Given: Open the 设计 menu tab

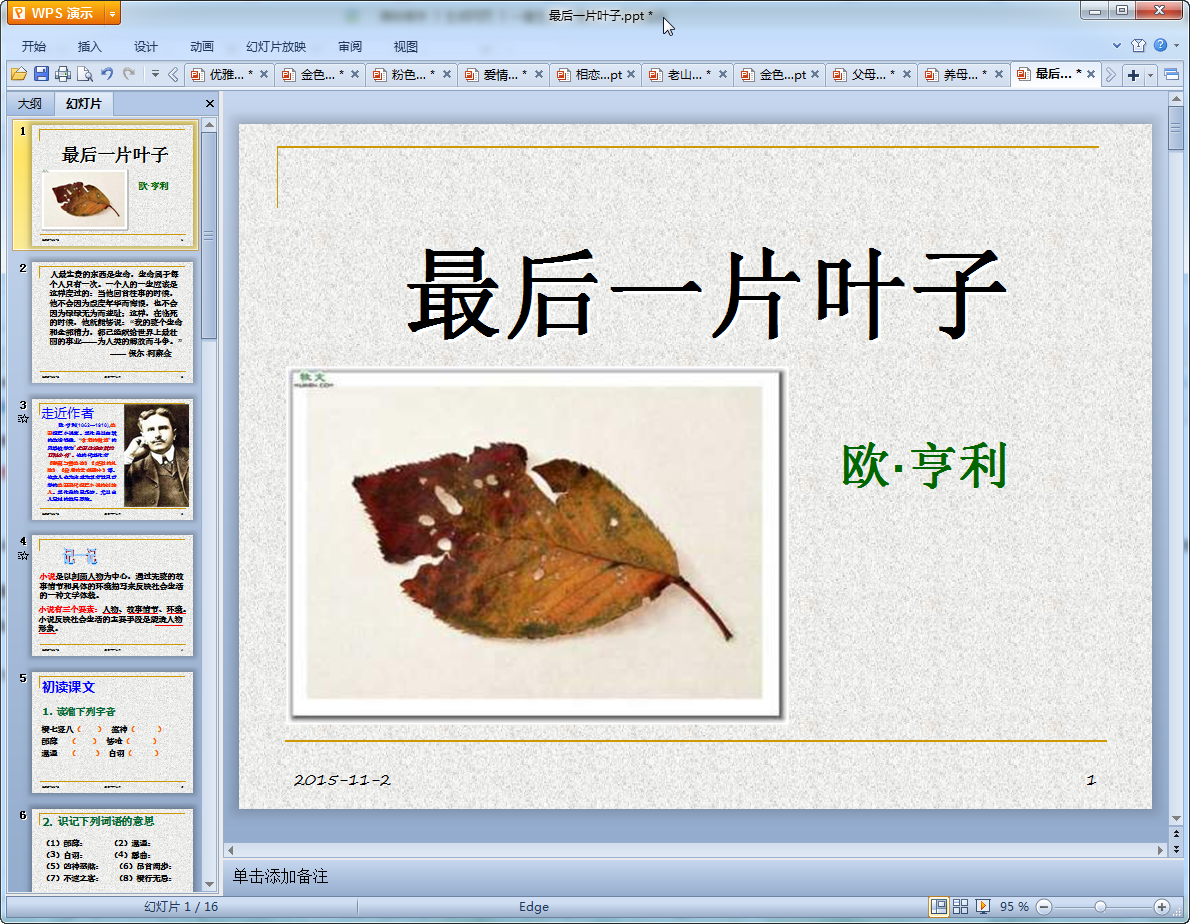Looking at the screenshot, I should (x=146, y=46).
